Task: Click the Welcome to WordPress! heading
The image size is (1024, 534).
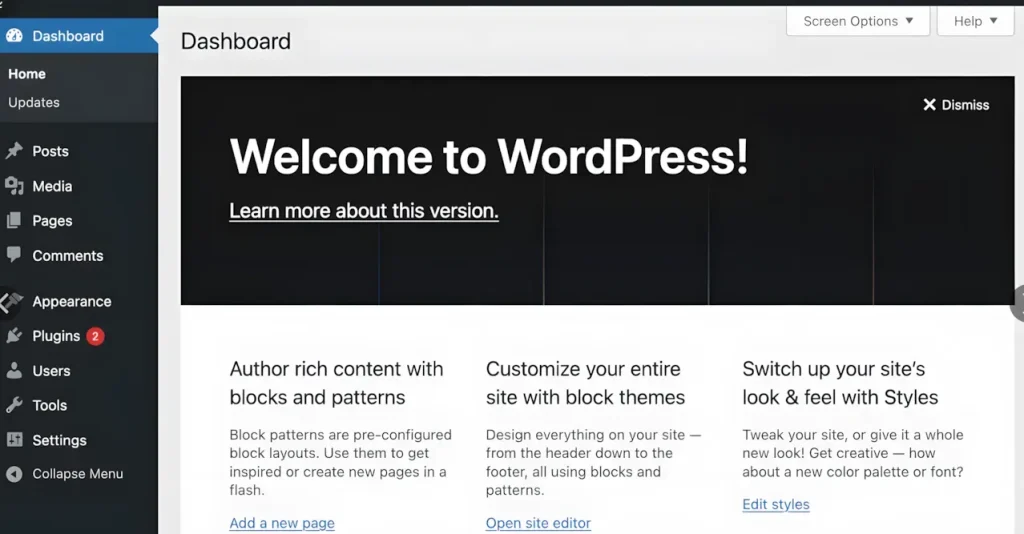Action: 488,156
